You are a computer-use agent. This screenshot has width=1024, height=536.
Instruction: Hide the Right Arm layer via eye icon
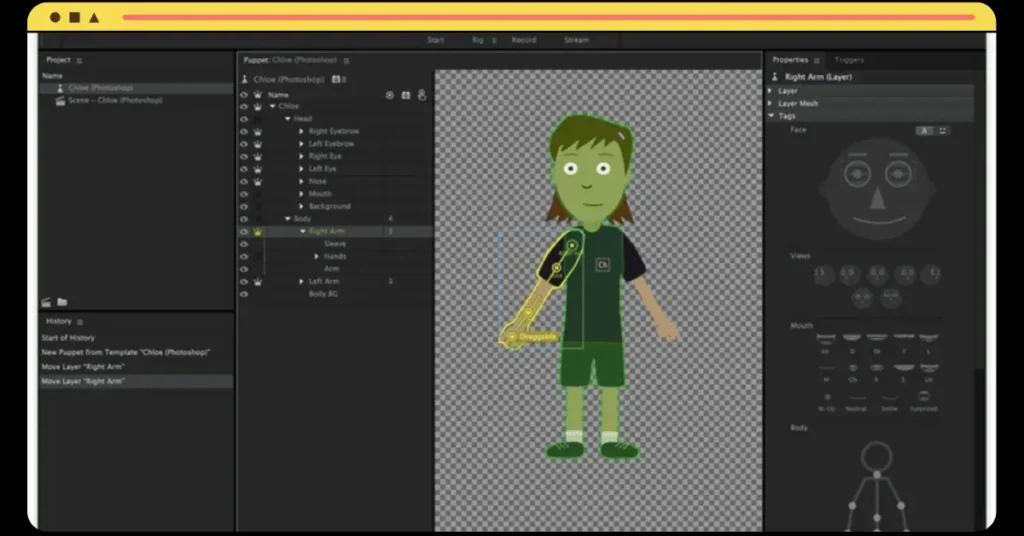coord(244,232)
